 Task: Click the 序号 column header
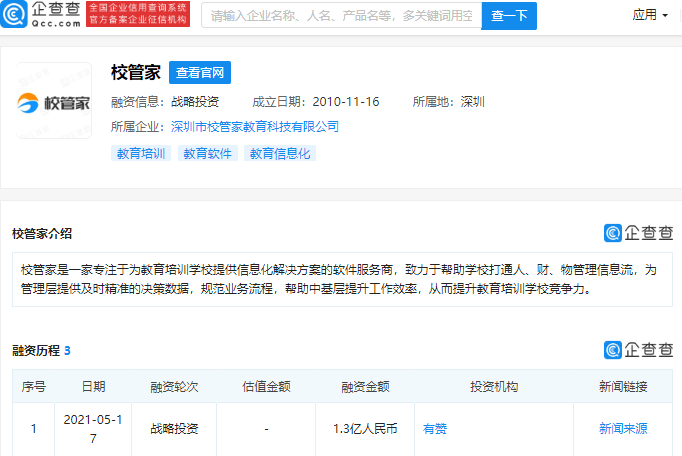33,386
